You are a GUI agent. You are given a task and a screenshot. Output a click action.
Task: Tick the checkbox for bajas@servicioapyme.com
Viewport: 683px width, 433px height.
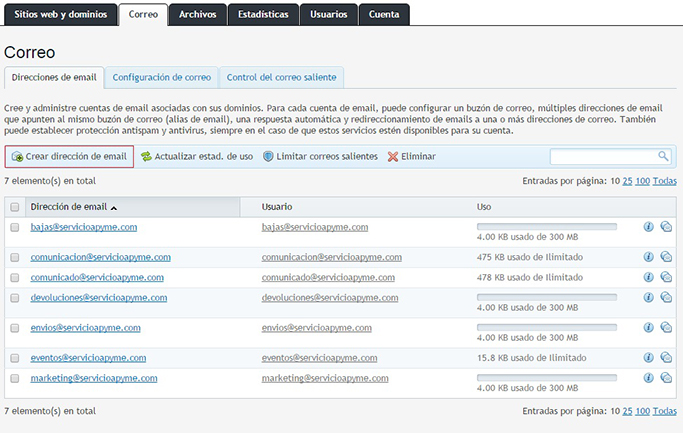(15, 228)
